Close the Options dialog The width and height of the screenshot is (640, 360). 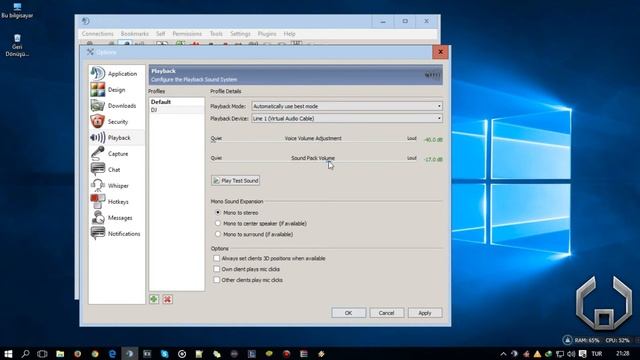[x=440, y=52]
